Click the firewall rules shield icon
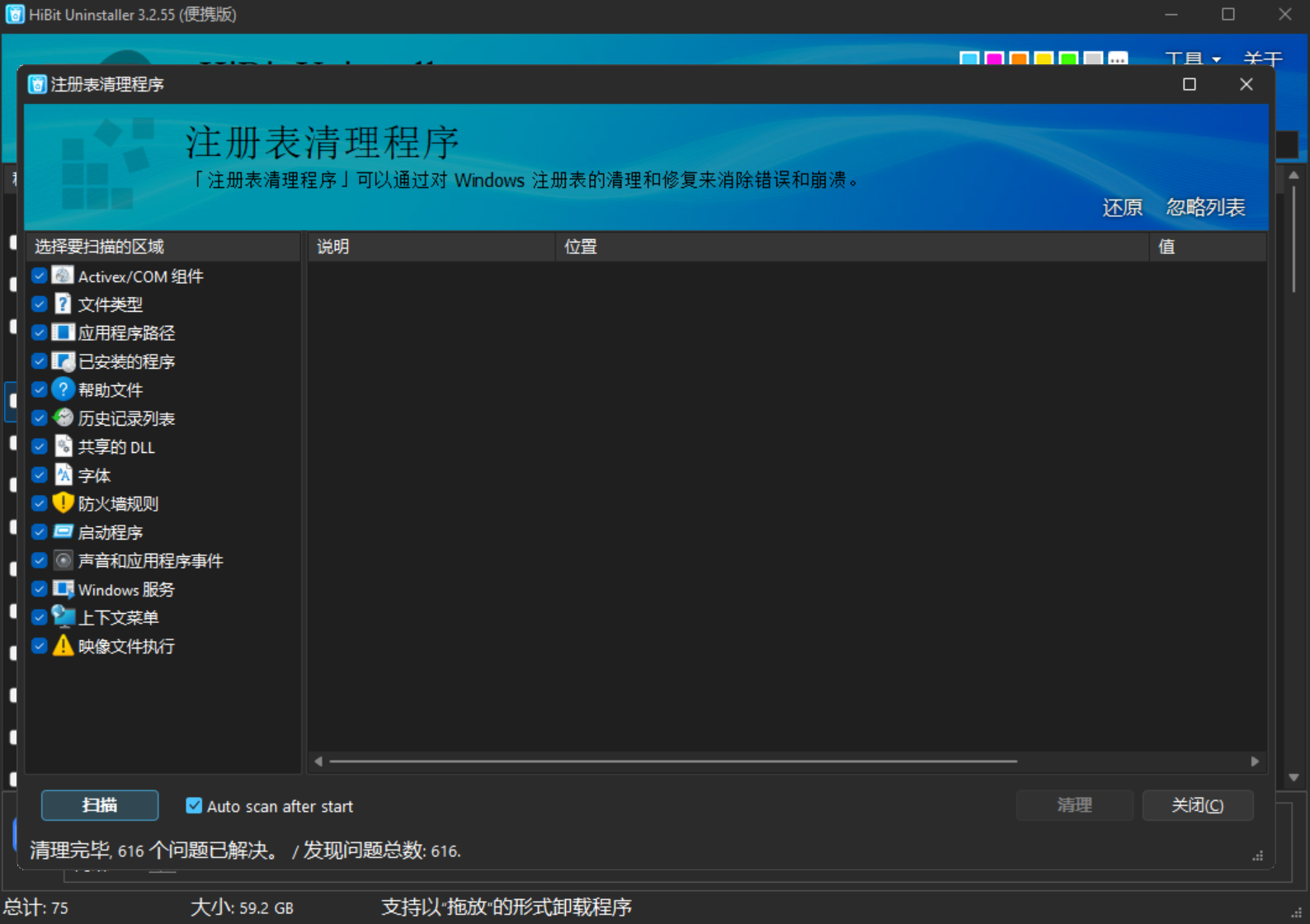This screenshot has height=924, width=1310. pos(63,503)
